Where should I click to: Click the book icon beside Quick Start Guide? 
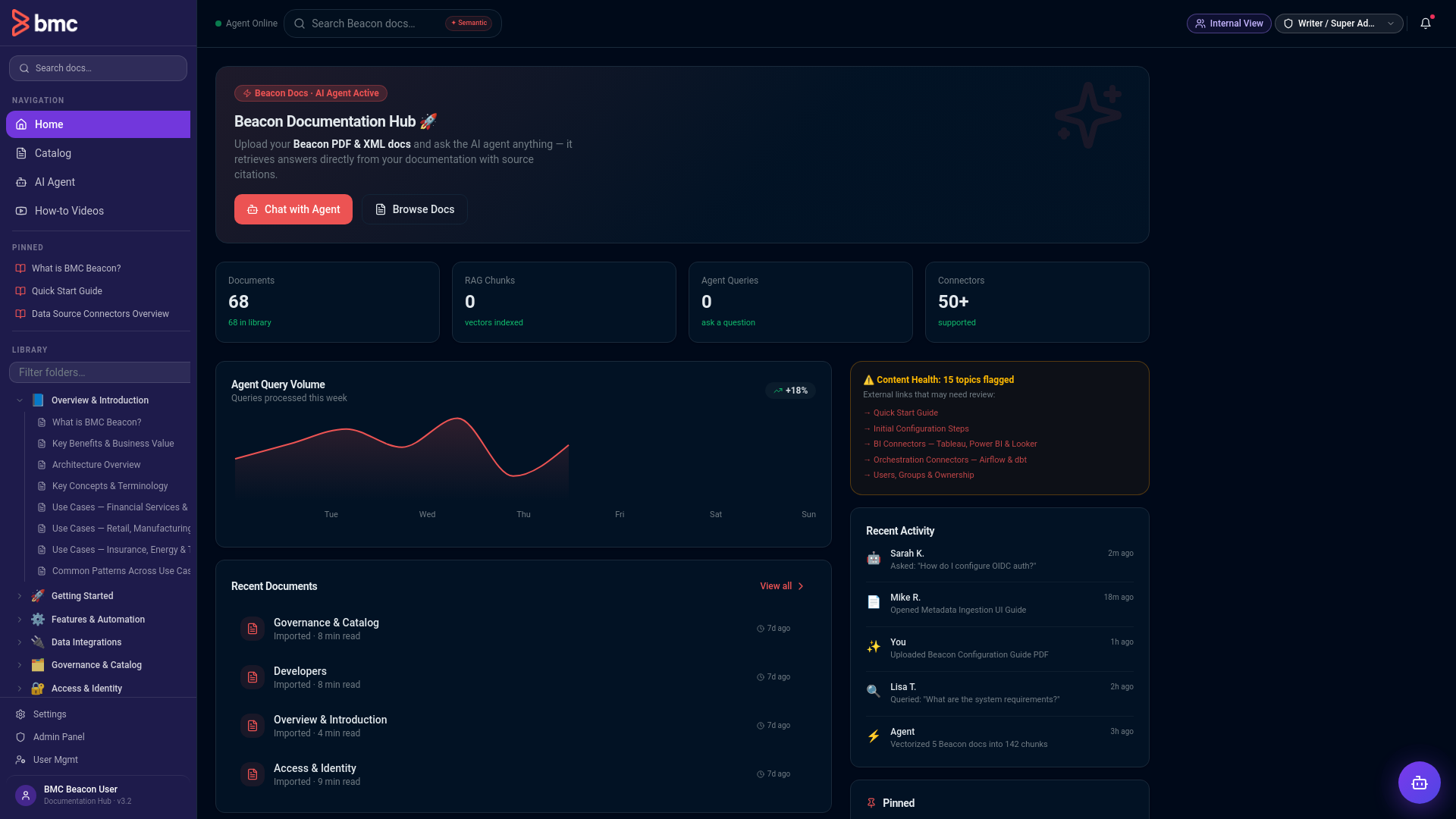[20, 291]
